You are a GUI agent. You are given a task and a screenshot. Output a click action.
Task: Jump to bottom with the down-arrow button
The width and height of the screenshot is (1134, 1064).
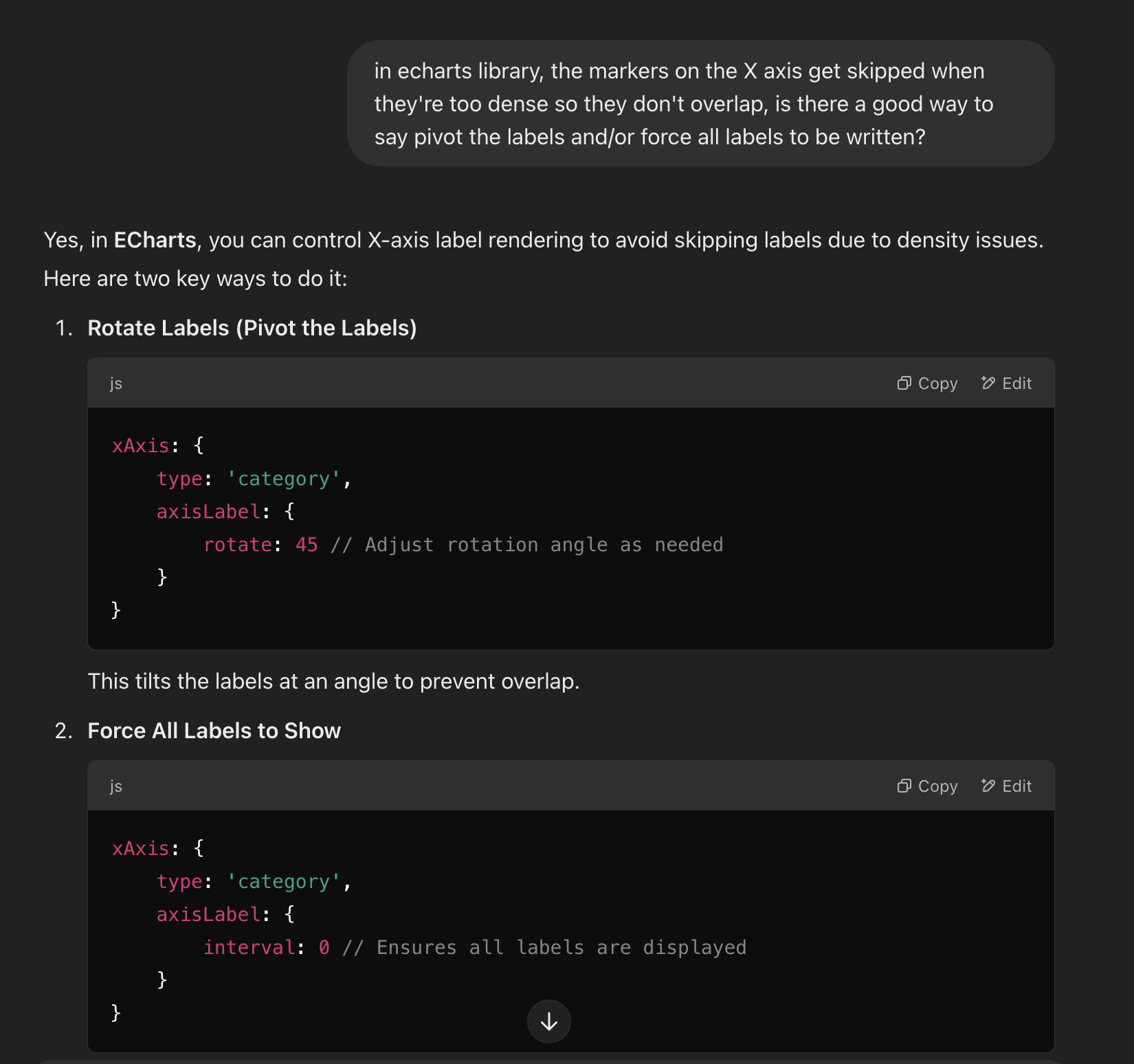point(548,1021)
